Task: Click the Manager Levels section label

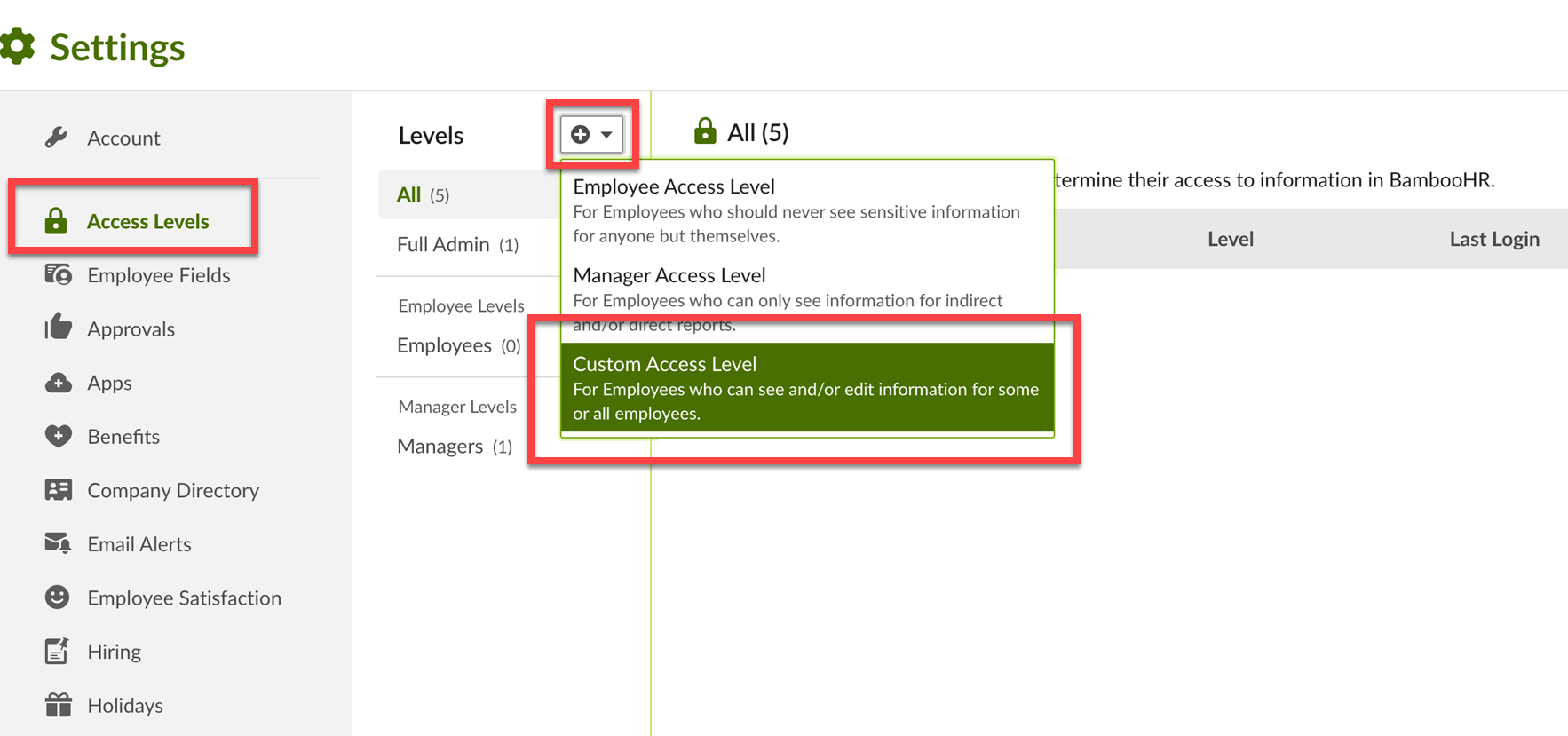Action: [457, 407]
